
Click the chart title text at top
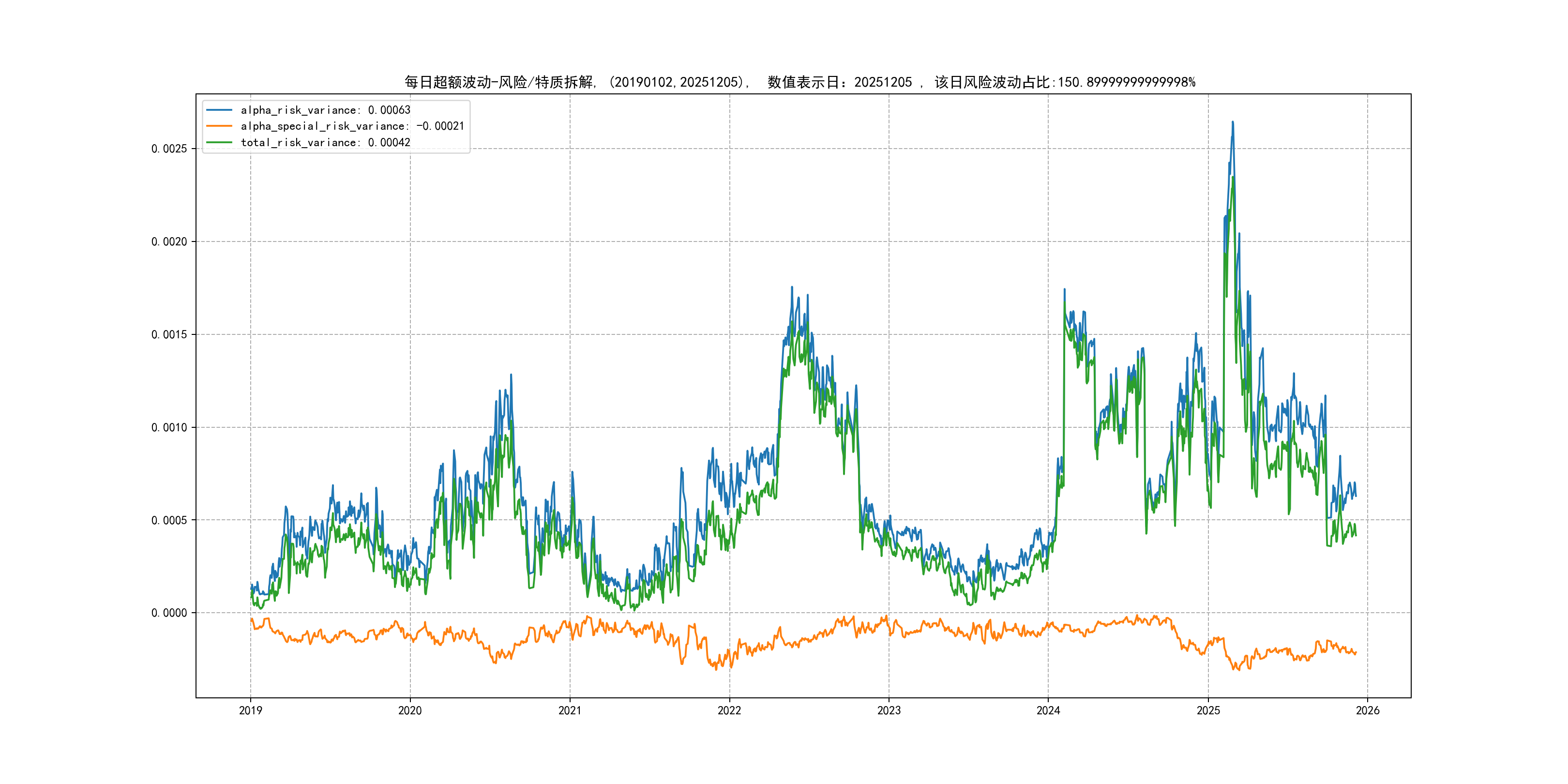(x=799, y=82)
